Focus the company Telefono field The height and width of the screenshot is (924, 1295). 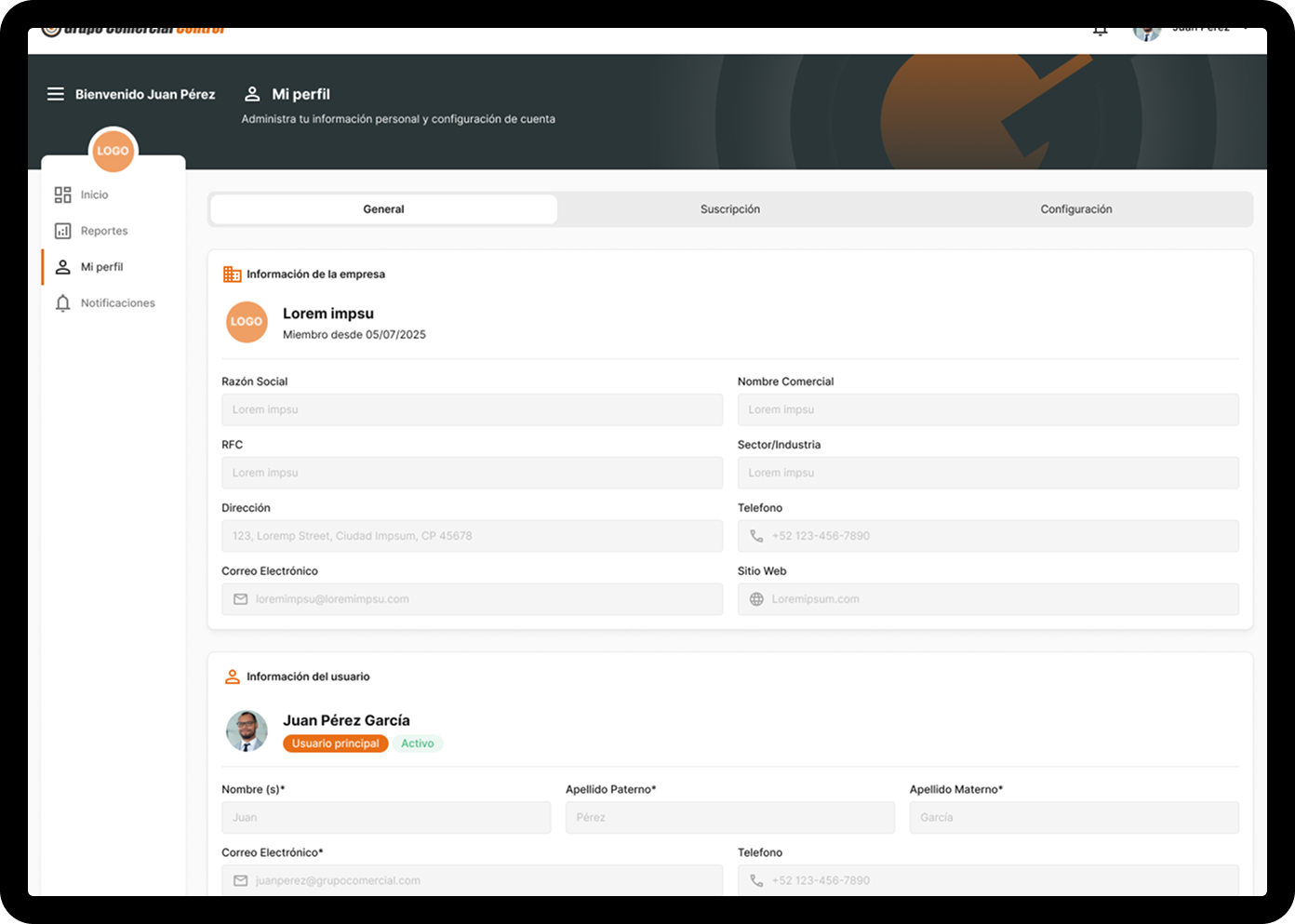988,536
